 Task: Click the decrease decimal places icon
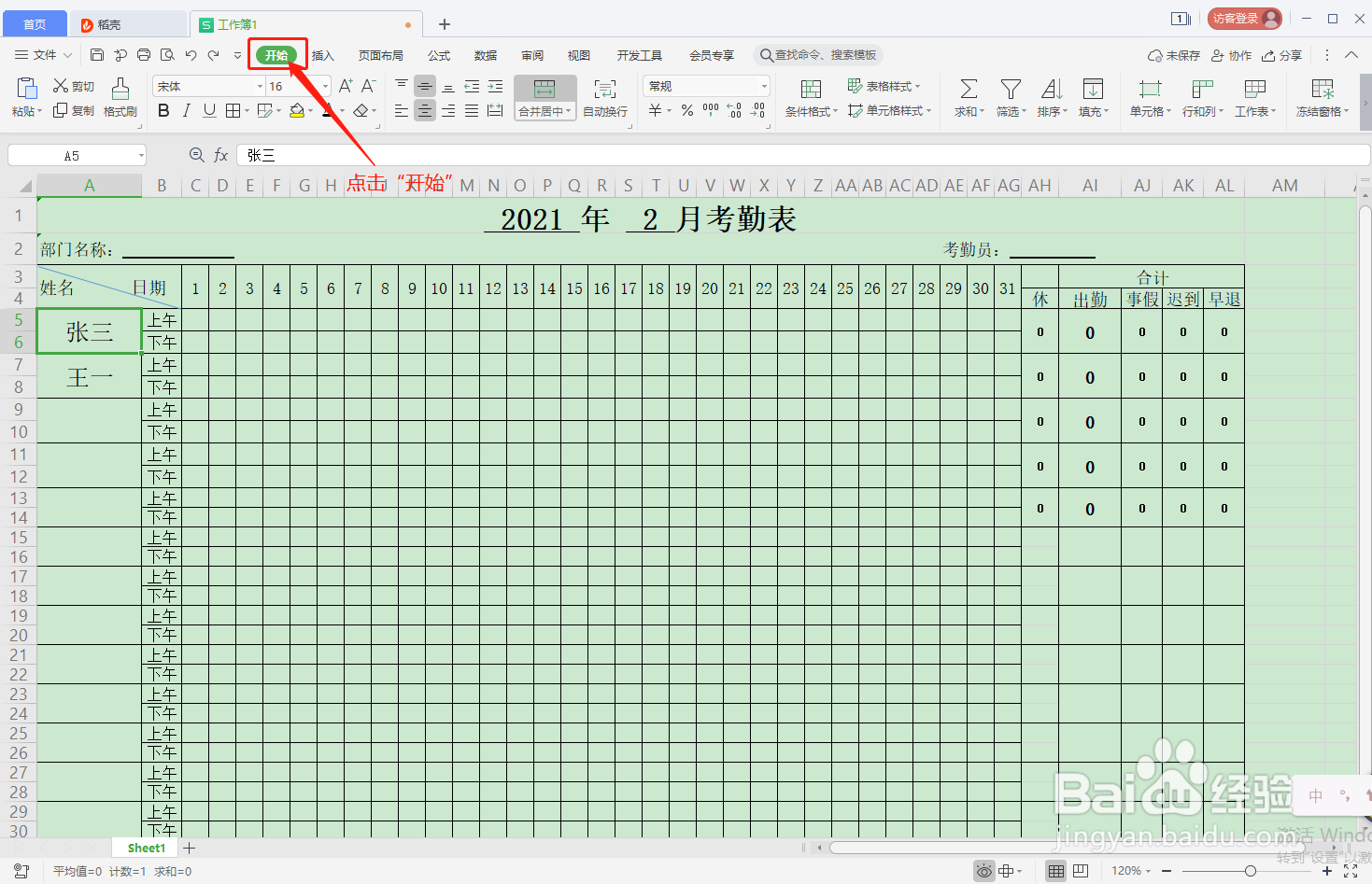pos(757,110)
